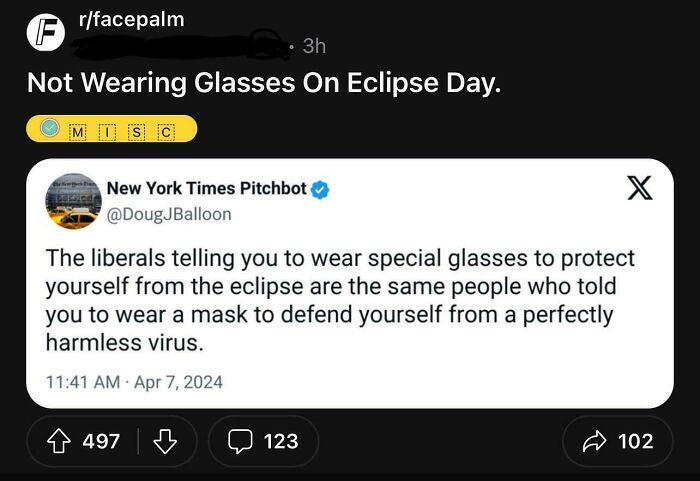Click the 497 vote count
The width and height of the screenshot is (700, 481).
pos(101,441)
